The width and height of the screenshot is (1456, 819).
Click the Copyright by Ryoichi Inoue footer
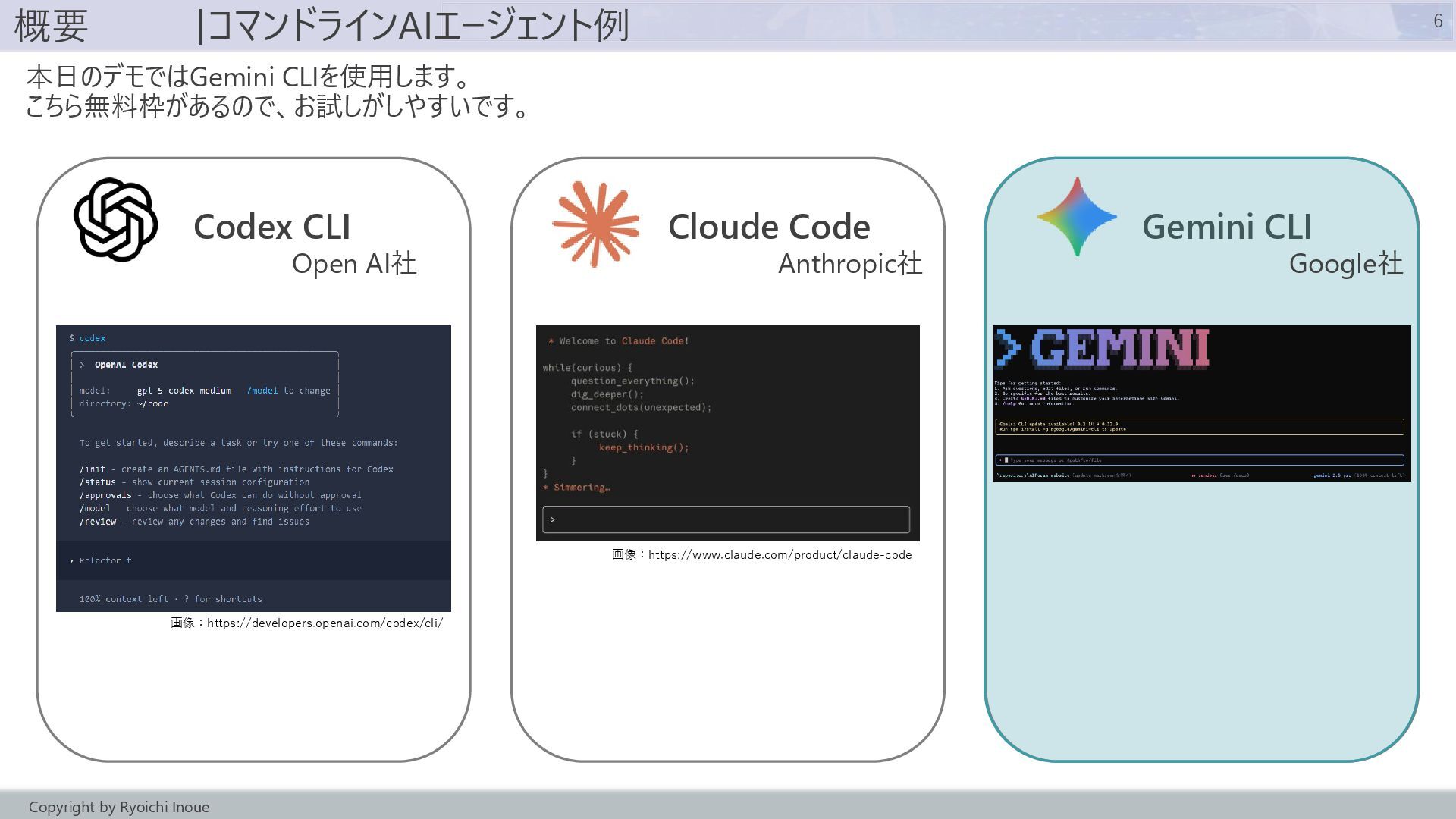(119, 807)
